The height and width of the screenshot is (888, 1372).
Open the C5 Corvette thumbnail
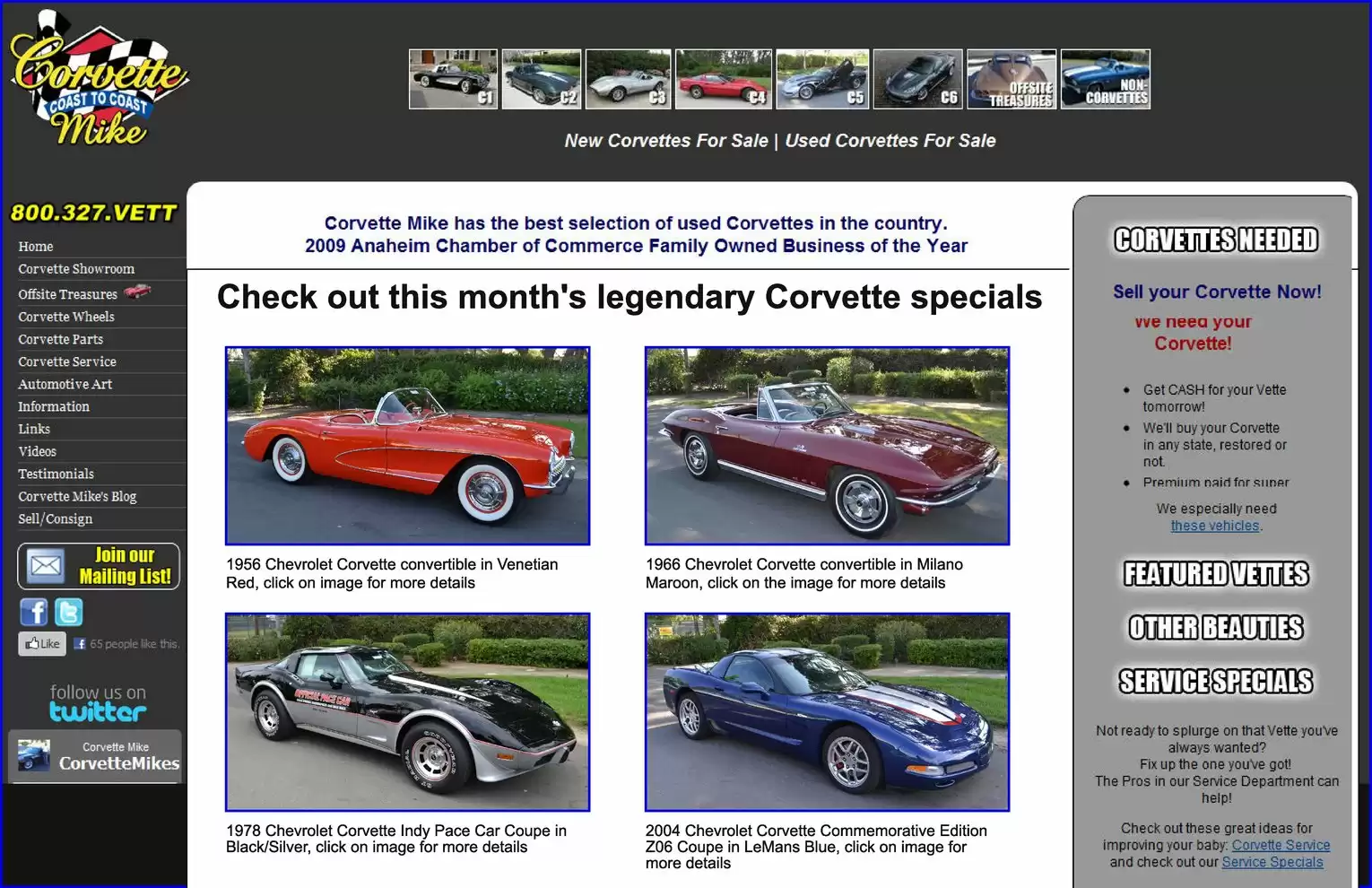click(822, 79)
